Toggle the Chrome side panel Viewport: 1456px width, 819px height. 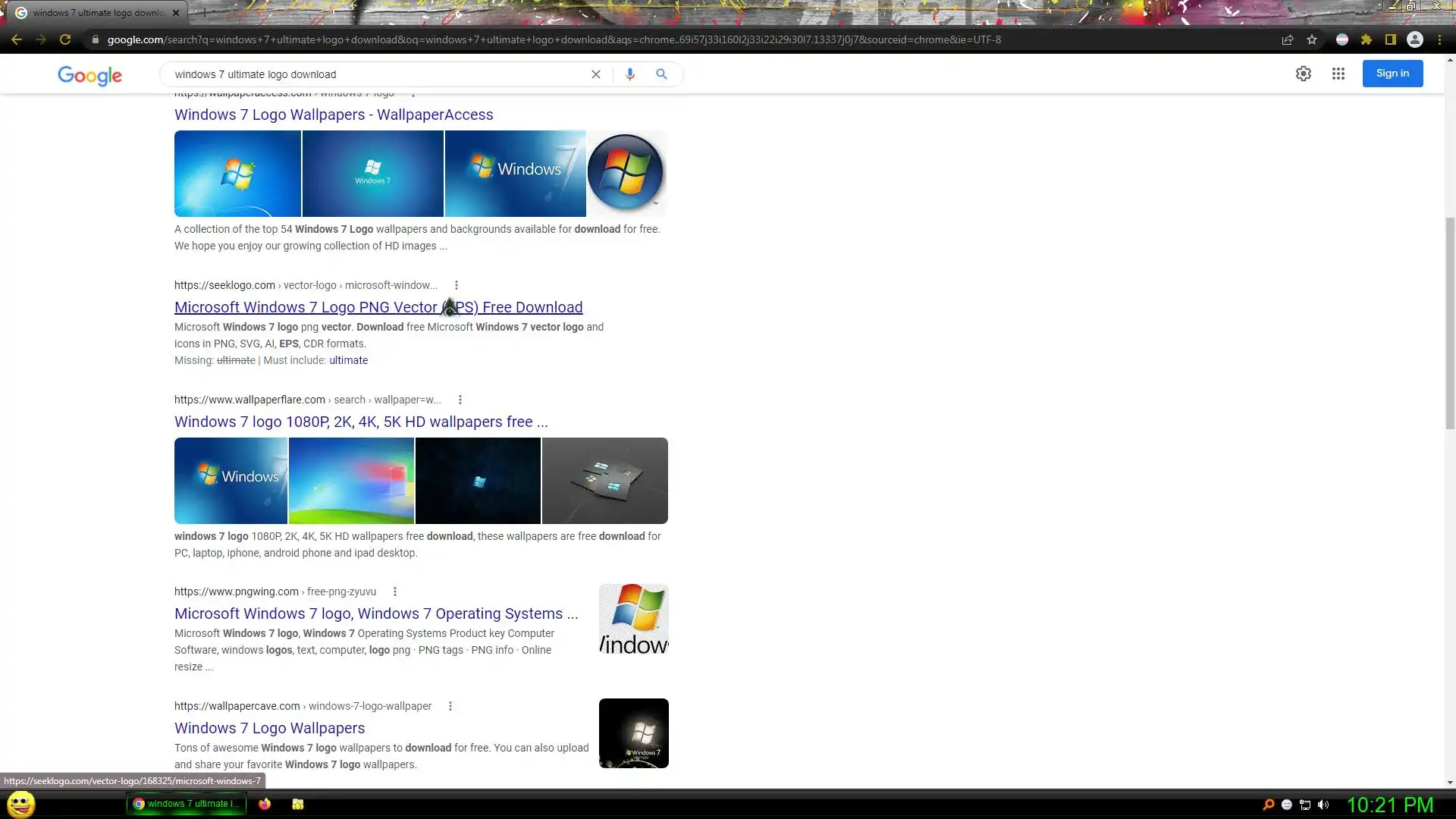click(1391, 39)
